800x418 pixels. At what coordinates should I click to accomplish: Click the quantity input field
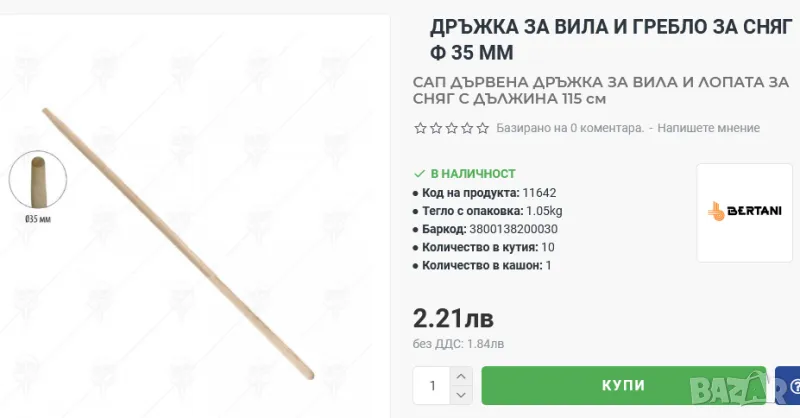tap(432, 385)
